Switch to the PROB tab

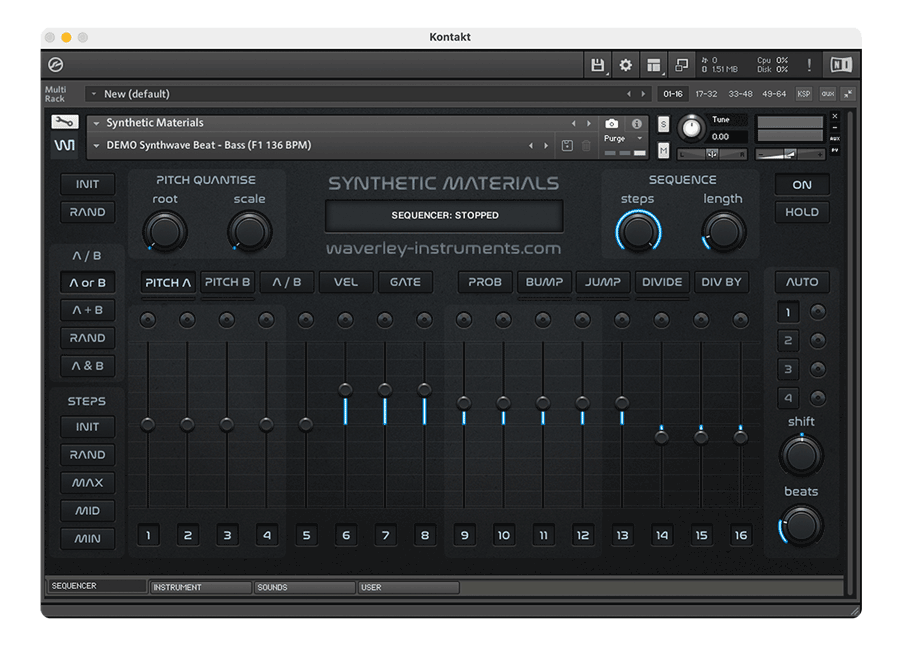(x=485, y=282)
